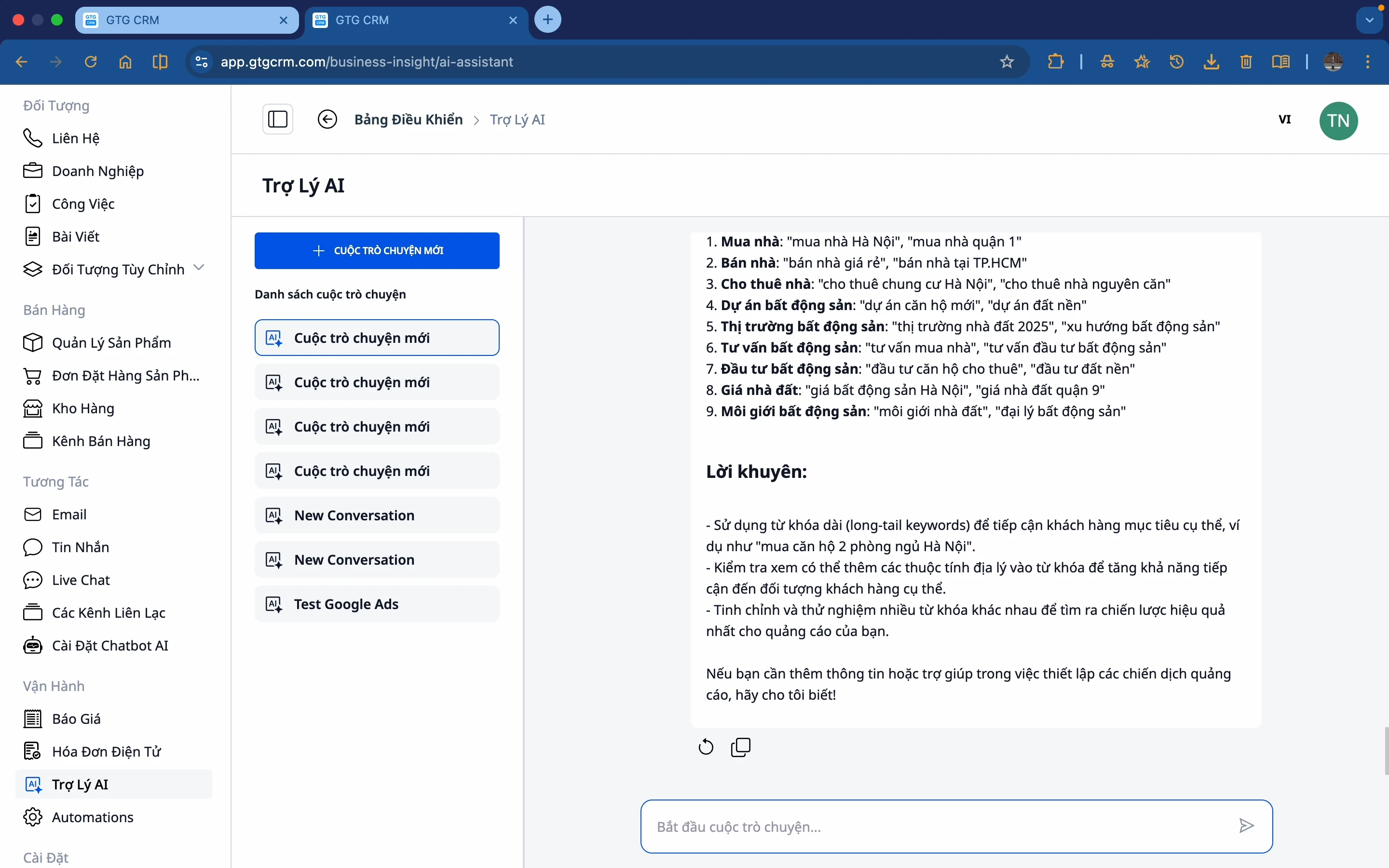Expand Đối Tượng Tùy Chỉnh chevron
This screenshot has width=1389, height=868.
pyautogui.click(x=199, y=268)
